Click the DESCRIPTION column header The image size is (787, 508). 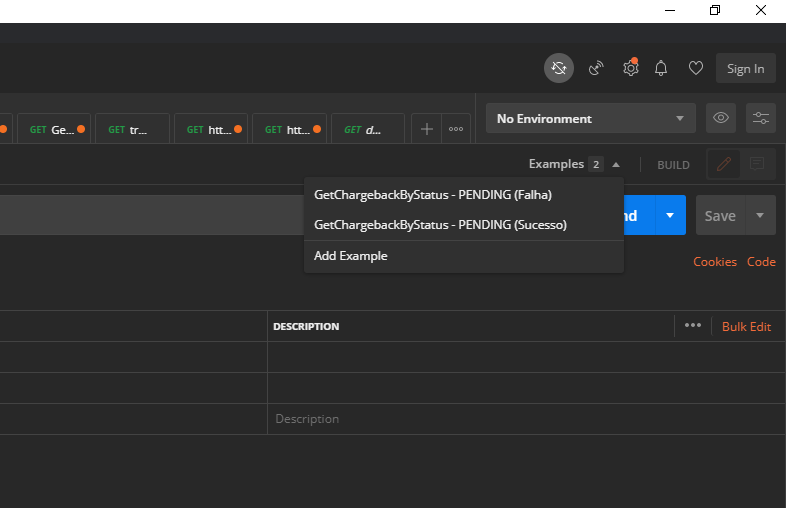[306, 327]
